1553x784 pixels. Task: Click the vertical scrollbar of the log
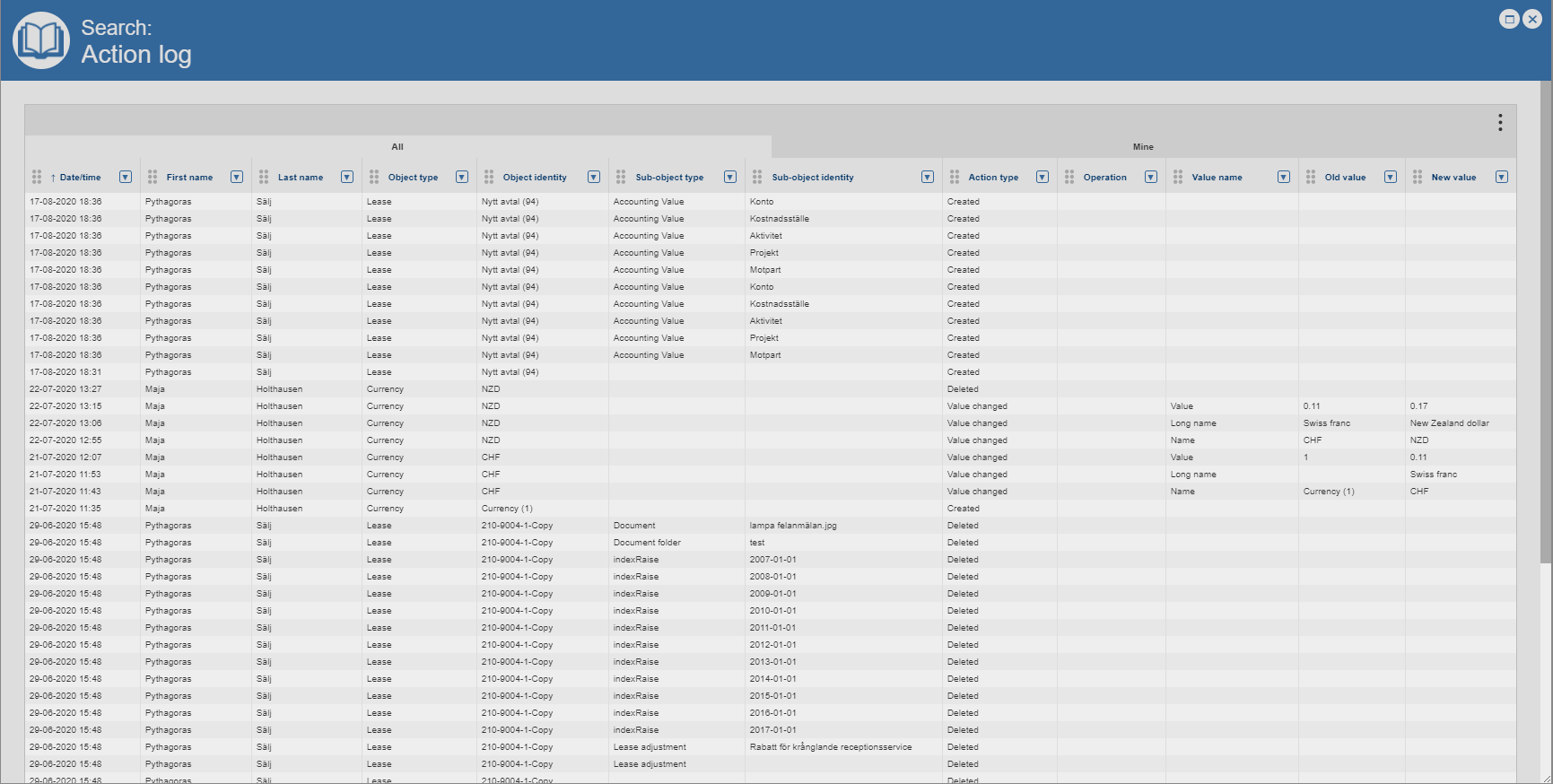[x=1546, y=323]
